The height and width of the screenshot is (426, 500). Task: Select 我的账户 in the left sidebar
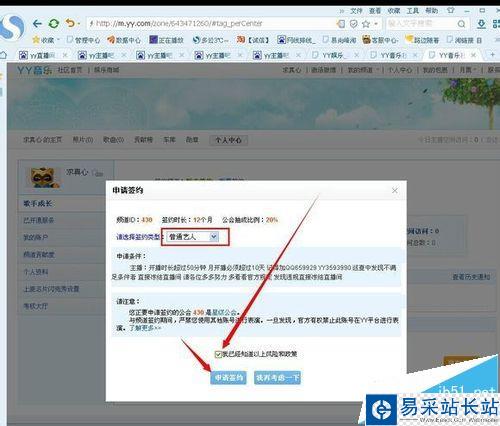pos(35,238)
